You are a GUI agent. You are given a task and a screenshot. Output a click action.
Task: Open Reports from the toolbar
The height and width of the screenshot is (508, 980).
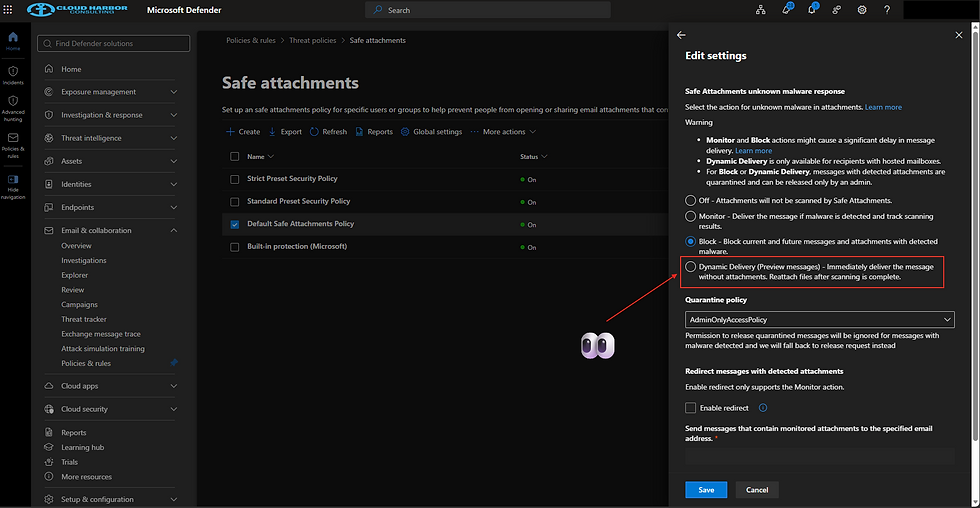[374, 132]
